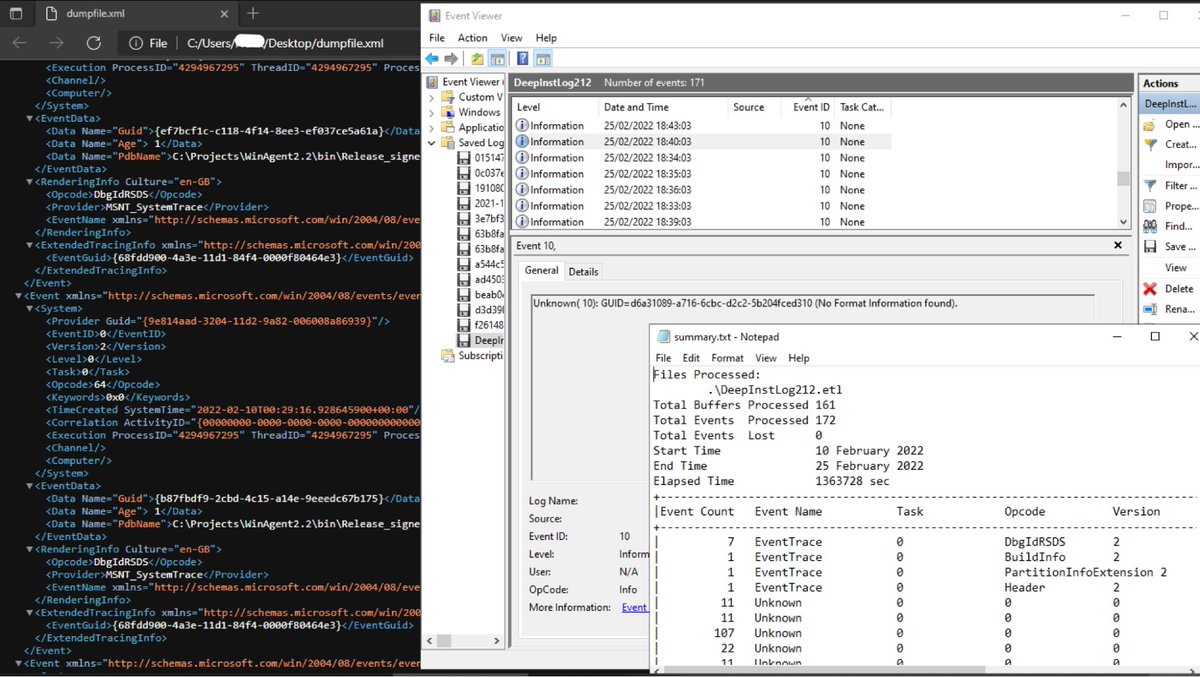
Task: Sort events by the Event ID column
Action: click(810, 107)
